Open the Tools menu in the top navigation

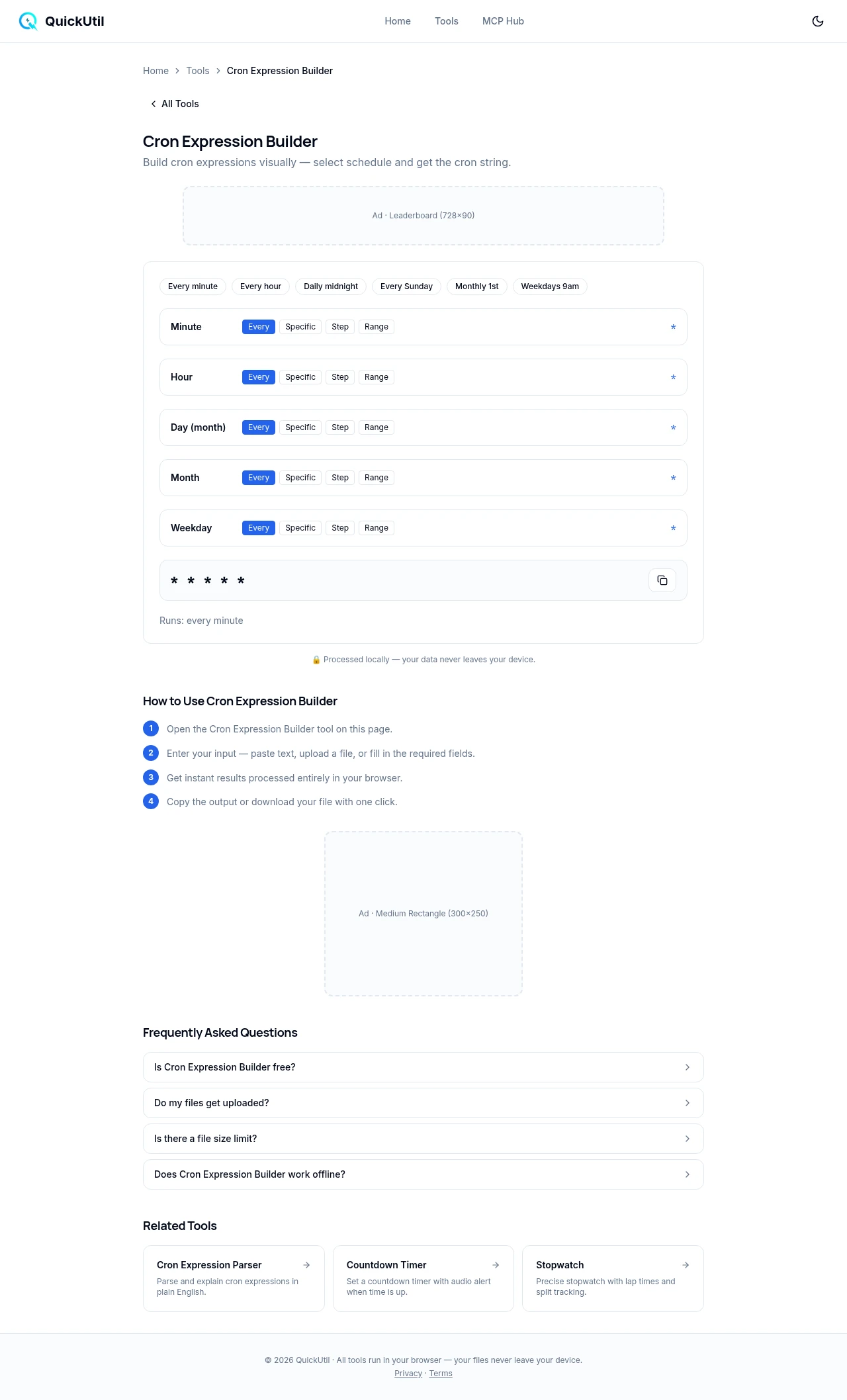pos(446,21)
